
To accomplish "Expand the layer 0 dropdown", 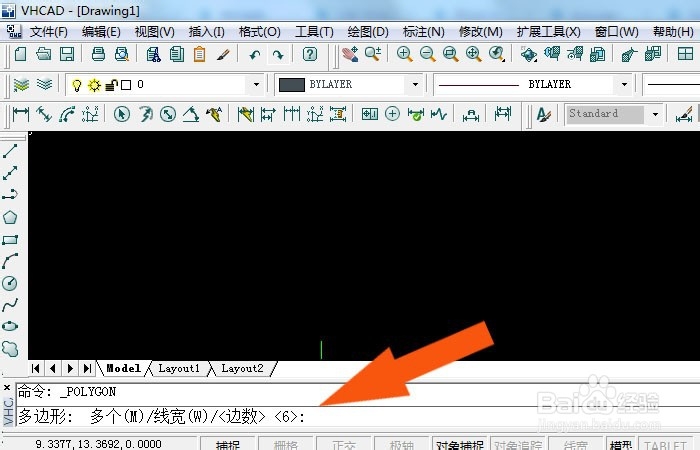I will point(256,84).
